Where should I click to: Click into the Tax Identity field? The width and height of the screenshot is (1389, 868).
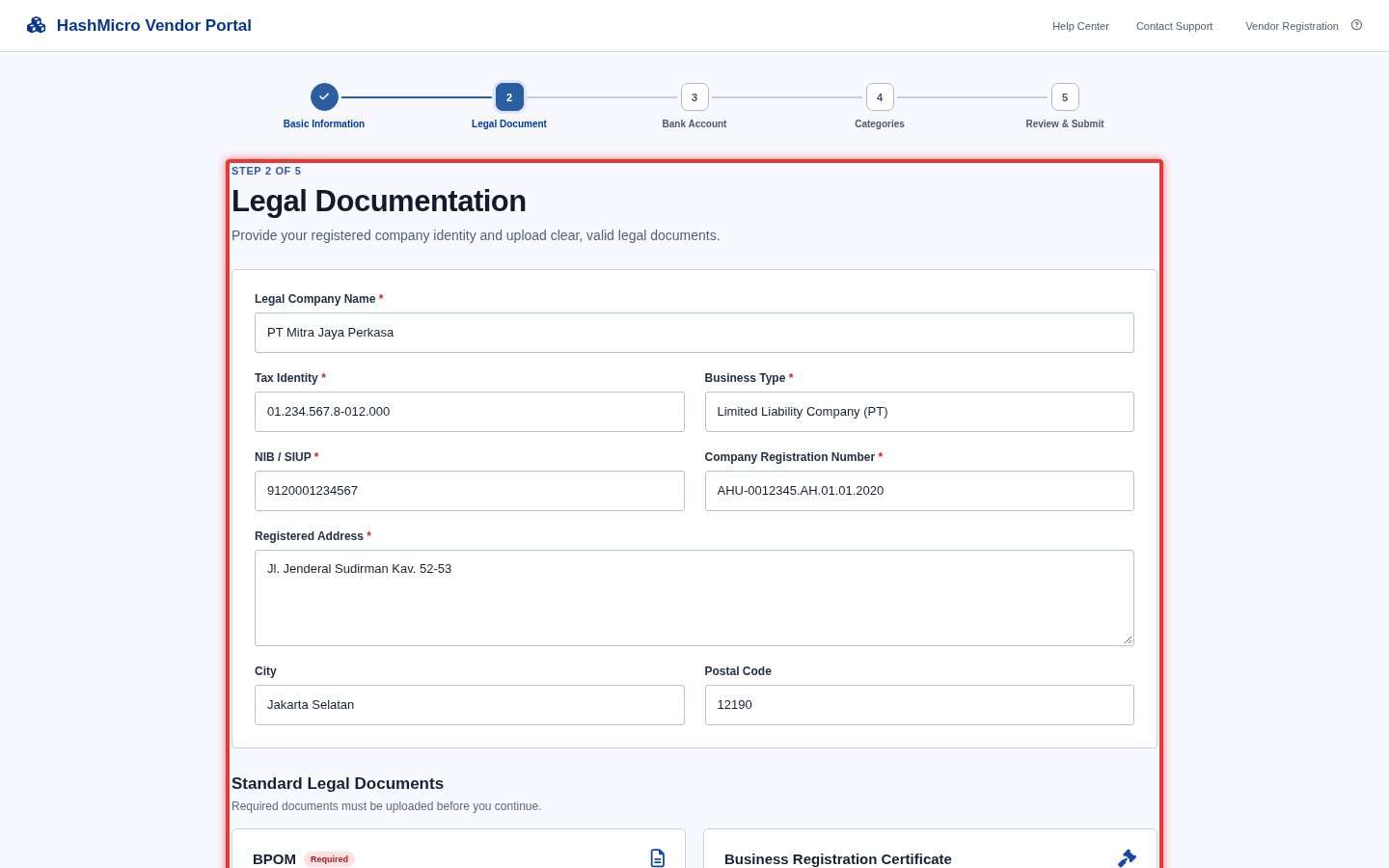470,412
